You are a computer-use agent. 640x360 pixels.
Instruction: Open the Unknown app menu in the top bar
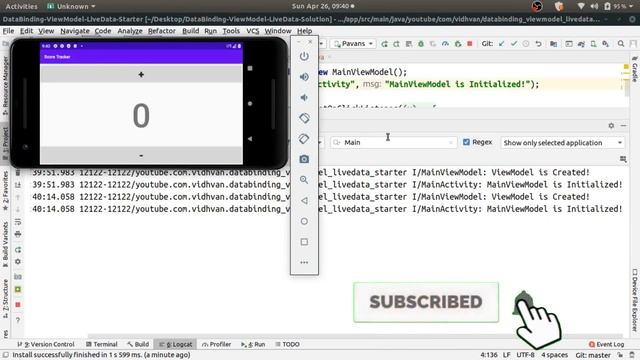tap(71, 6)
